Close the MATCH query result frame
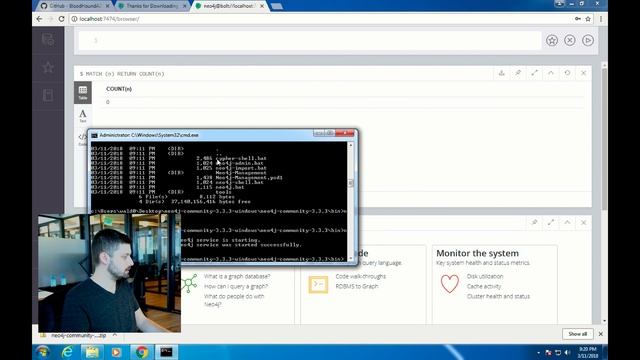 [584, 73]
